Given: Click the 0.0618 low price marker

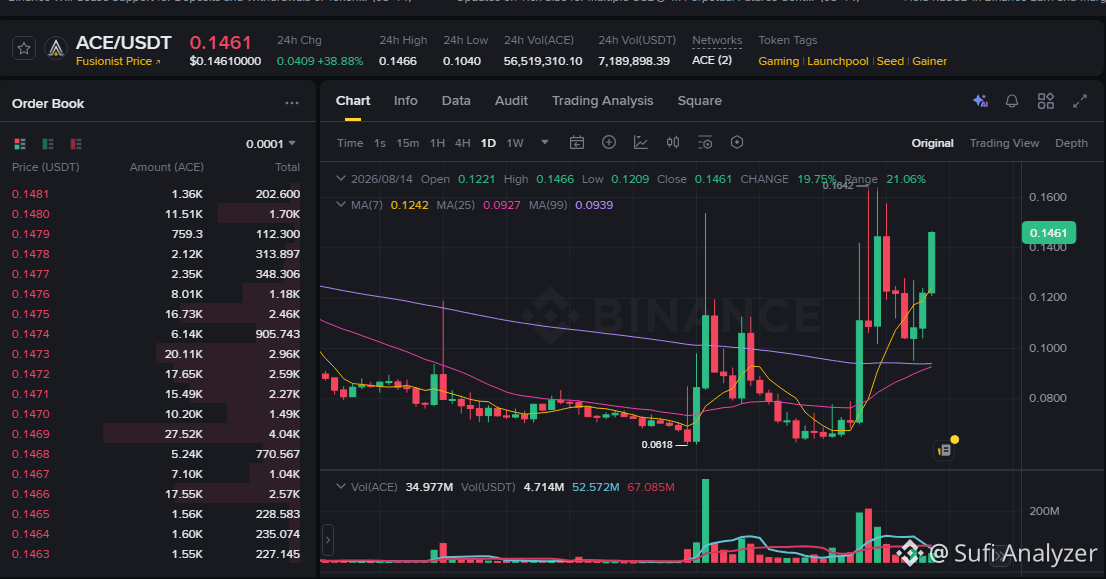Looking at the screenshot, I should 657,444.
